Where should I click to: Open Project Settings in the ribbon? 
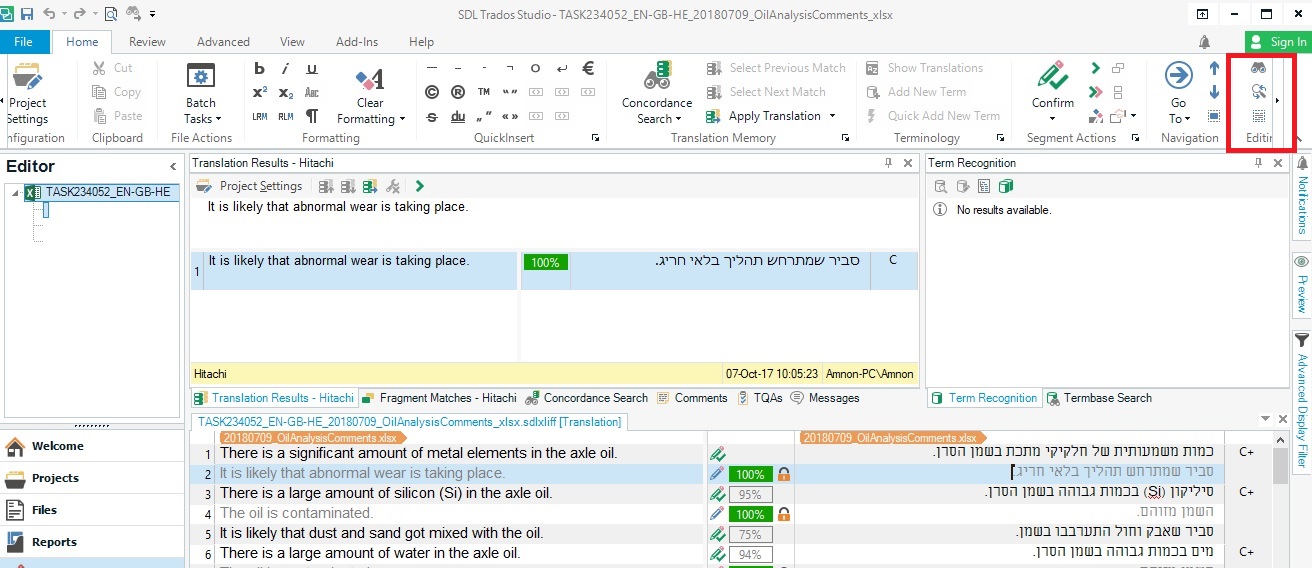(x=27, y=92)
